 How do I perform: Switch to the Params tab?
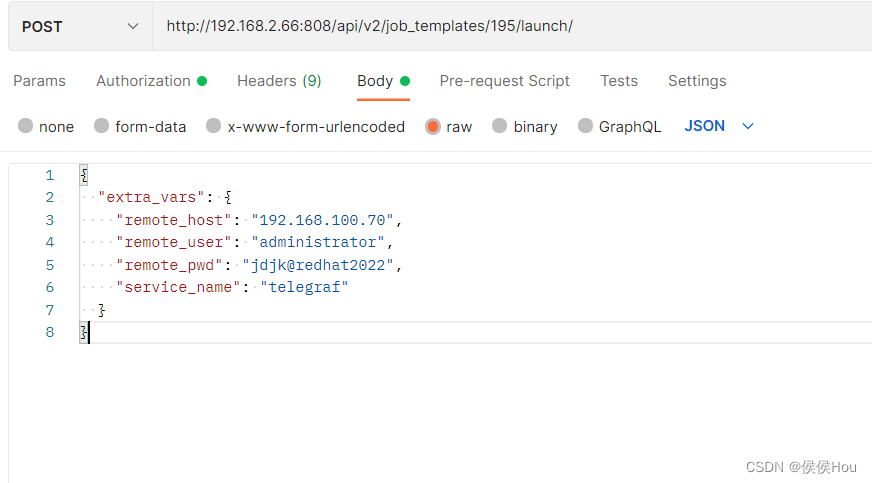[39, 81]
